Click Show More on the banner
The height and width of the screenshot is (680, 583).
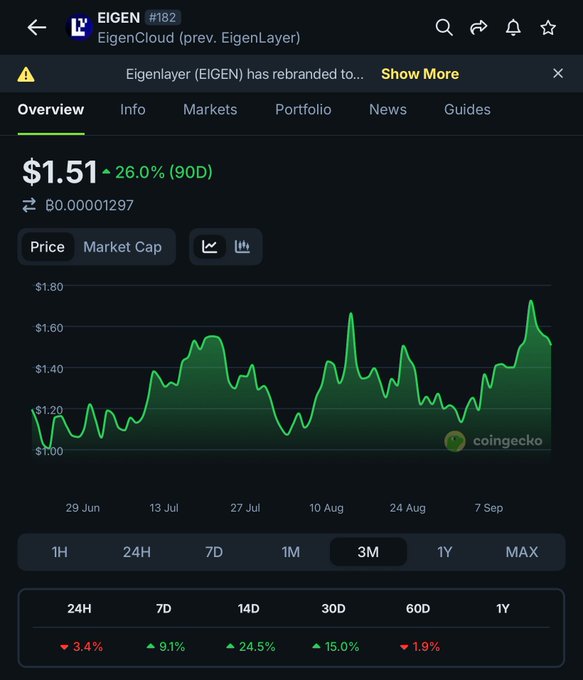click(420, 74)
